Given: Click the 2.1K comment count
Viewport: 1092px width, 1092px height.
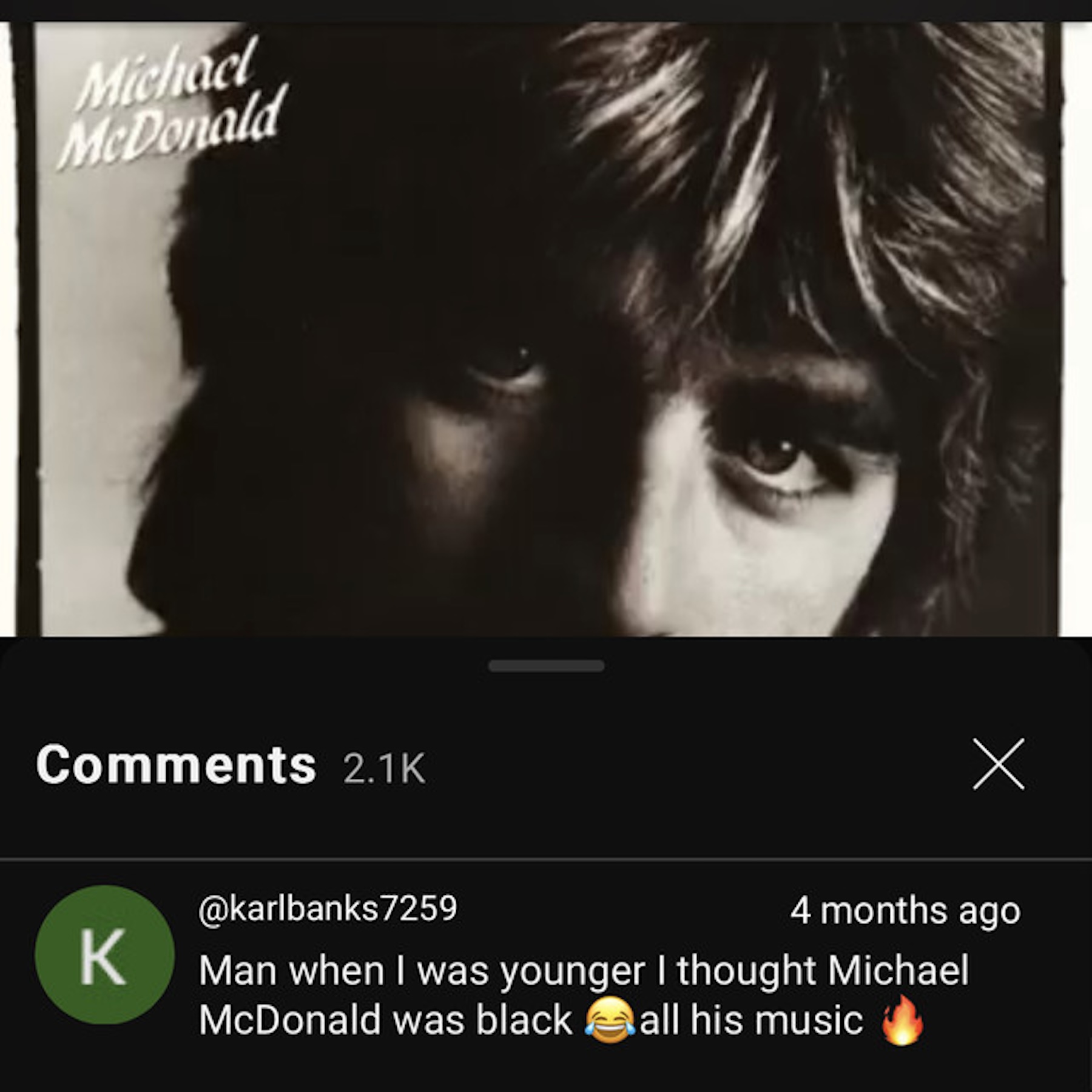Looking at the screenshot, I should tap(384, 769).
